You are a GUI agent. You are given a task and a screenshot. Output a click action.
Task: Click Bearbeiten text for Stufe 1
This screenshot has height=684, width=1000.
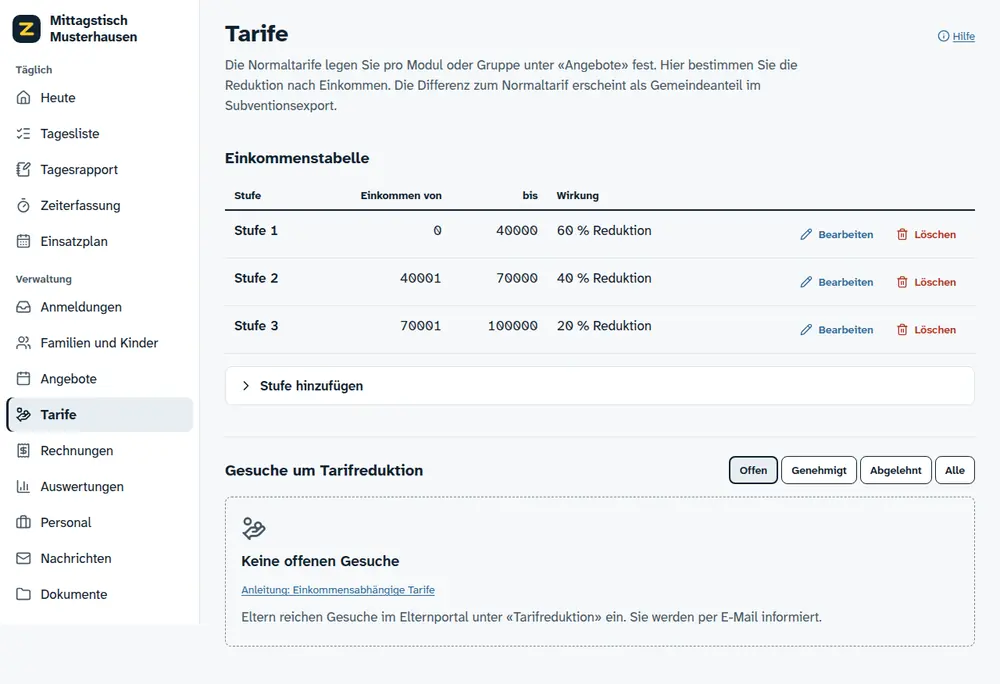tap(846, 235)
